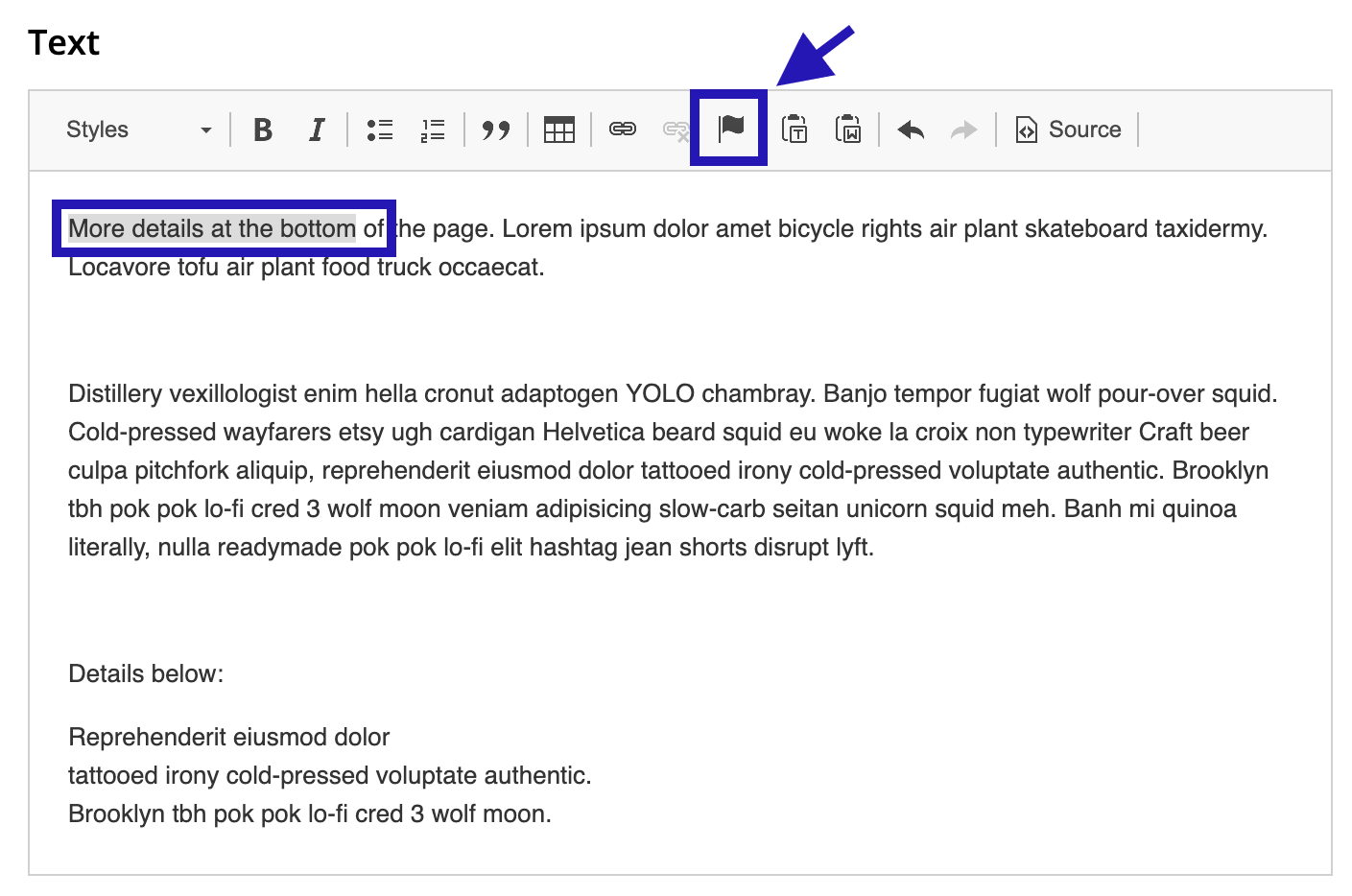Apply block quote formatting
The image size is (1352, 896).
(496, 130)
